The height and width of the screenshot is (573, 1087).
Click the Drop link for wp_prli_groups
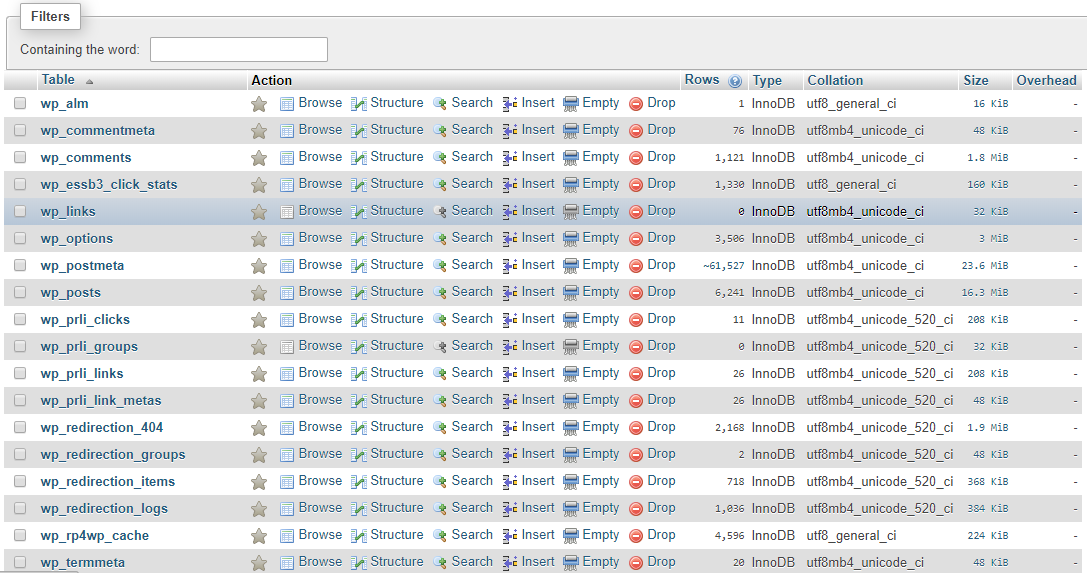660,346
